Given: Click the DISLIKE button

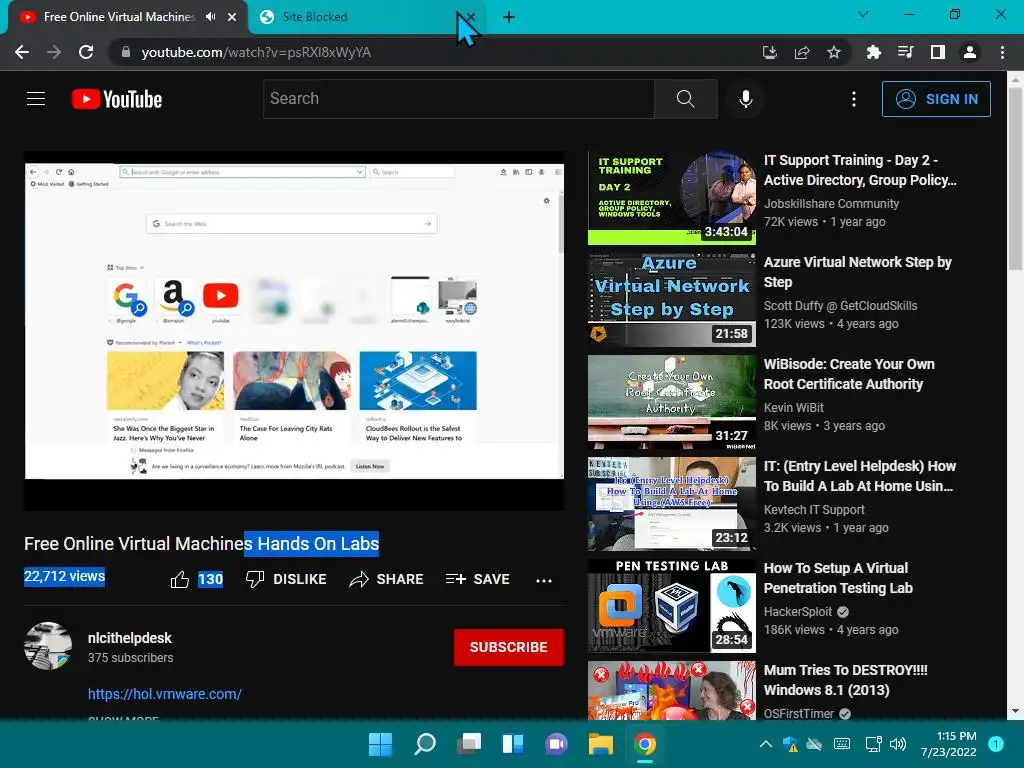Looking at the screenshot, I should coord(286,579).
